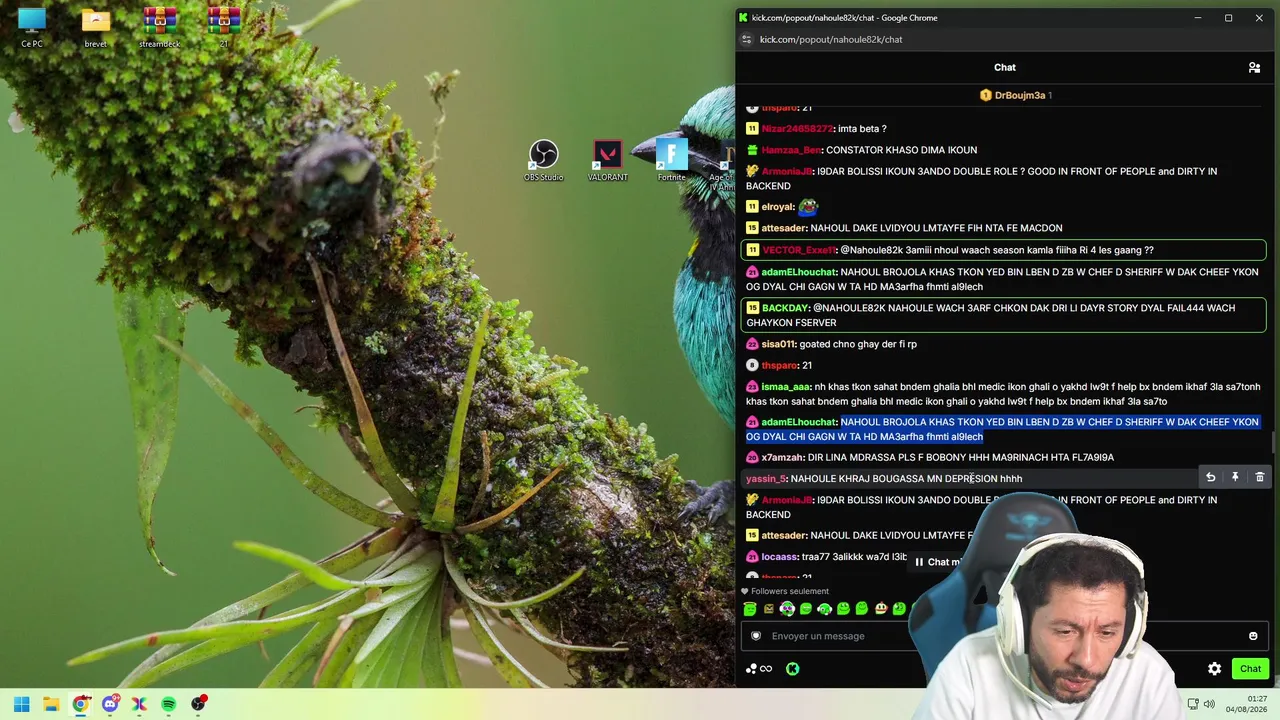Select Fortnite desktop shortcut
The image size is (1280, 720).
tap(671, 161)
